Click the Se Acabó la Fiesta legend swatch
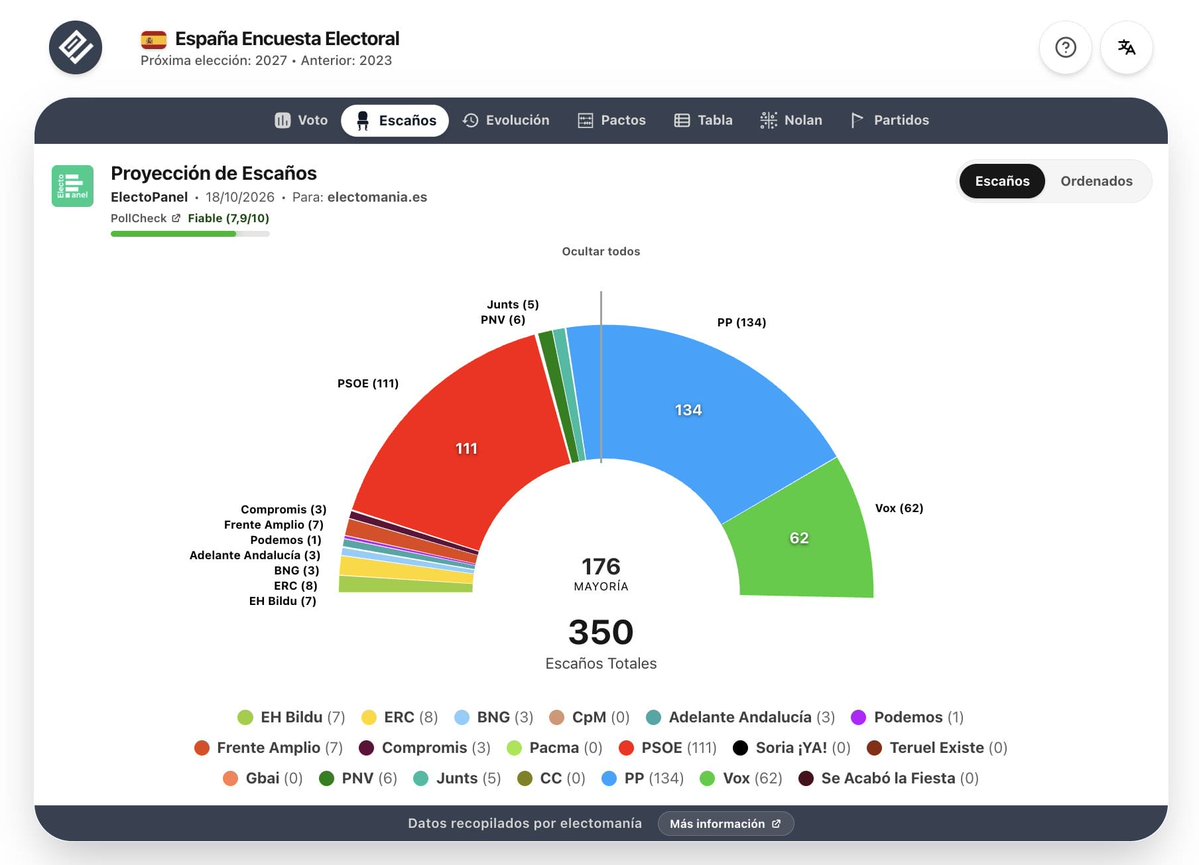Screen dimensions: 1199x865 click(x=806, y=779)
